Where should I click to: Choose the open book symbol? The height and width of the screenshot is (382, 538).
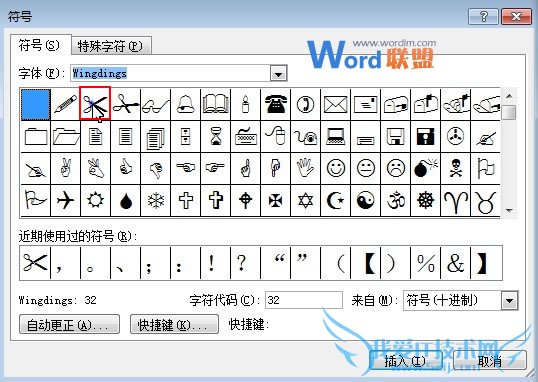[215, 104]
